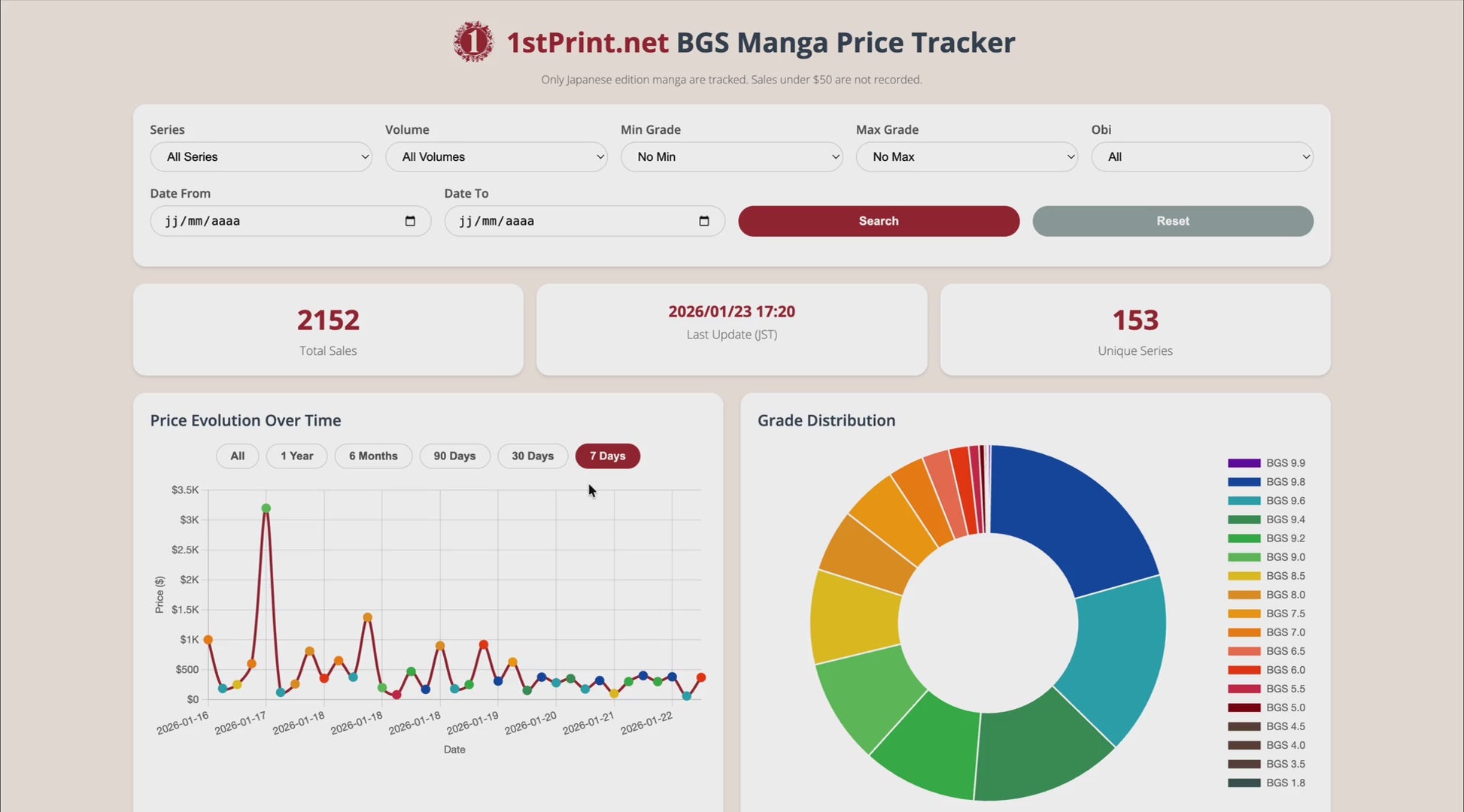The image size is (1464, 812).
Task: Select the 7 Days range pill
Action: 607,456
